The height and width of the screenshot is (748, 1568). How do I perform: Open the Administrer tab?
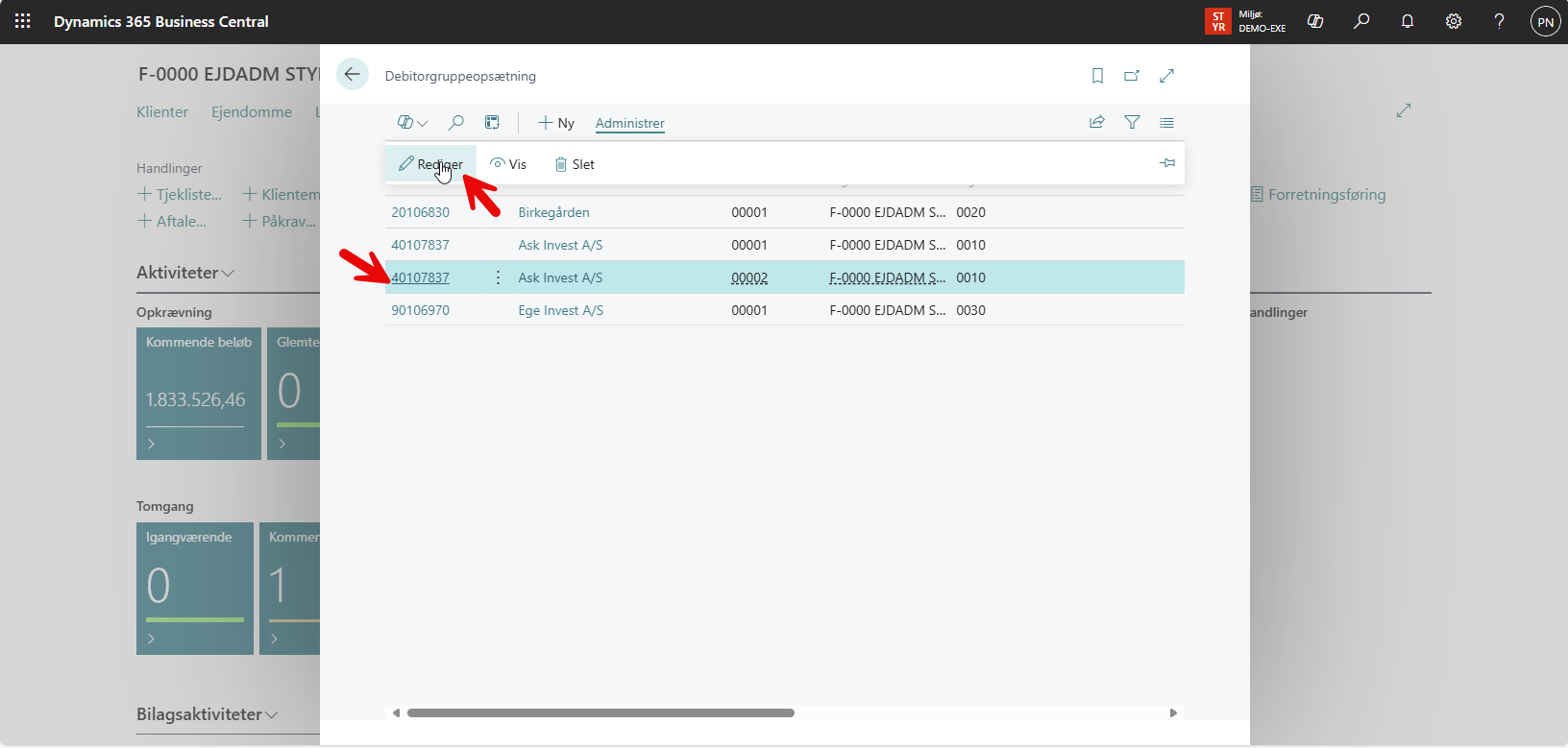point(630,123)
